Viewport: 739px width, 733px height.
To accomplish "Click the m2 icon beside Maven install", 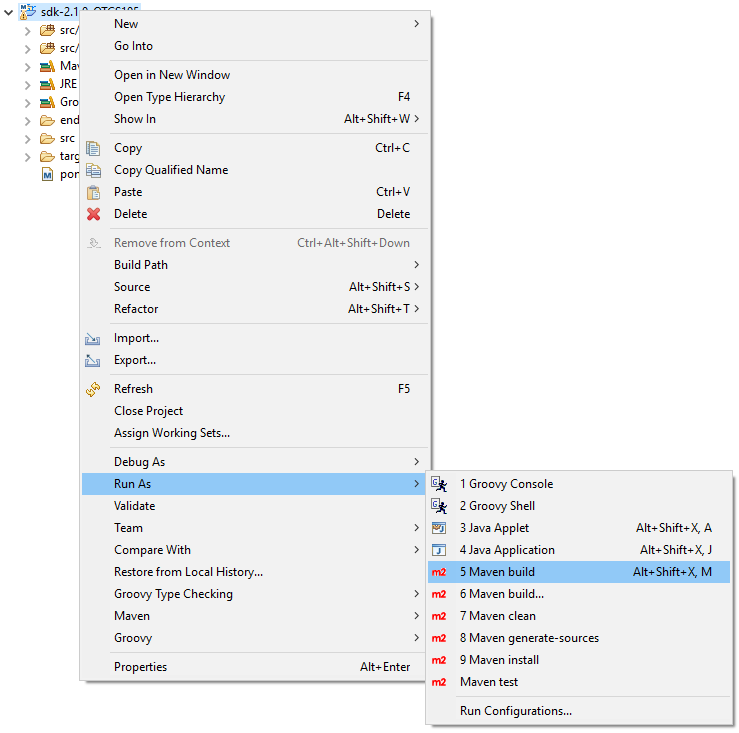I will [439, 660].
